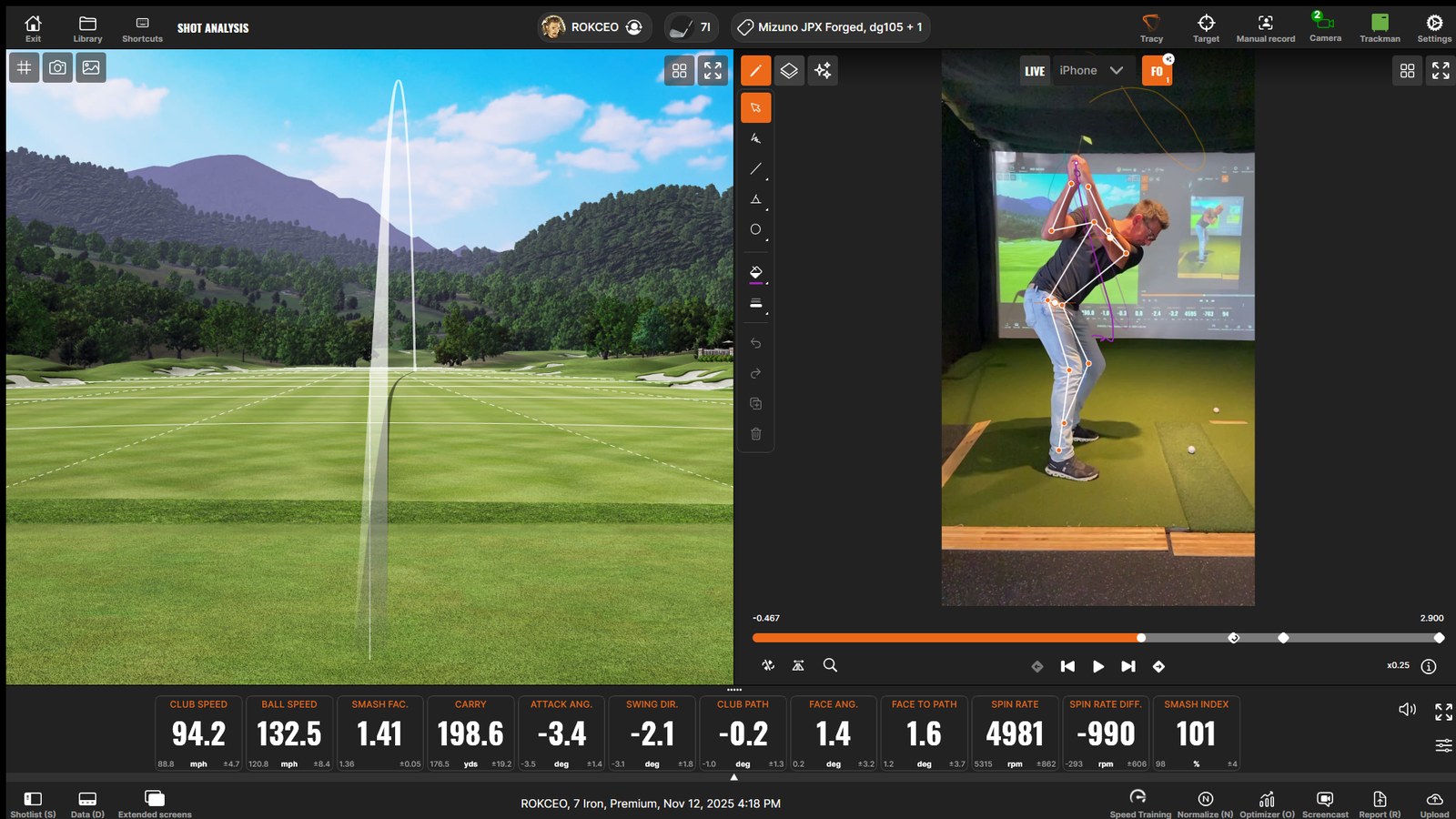
Task: Delete the selected drawing
Action: pos(755,434)
